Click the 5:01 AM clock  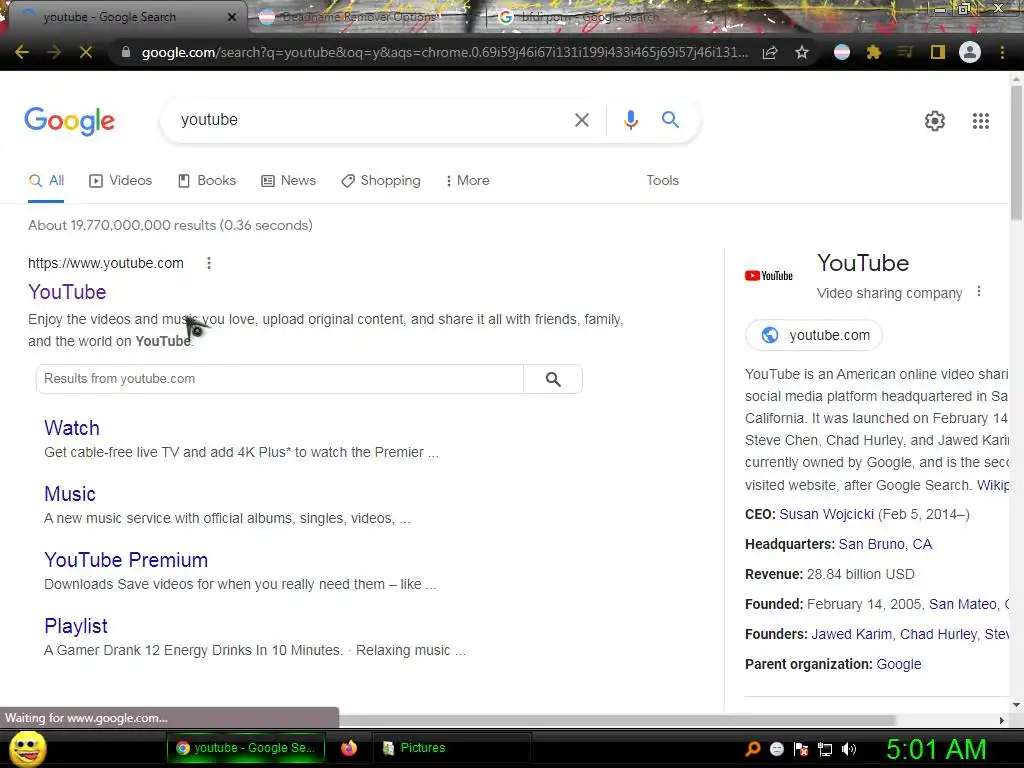pos(936,750)
